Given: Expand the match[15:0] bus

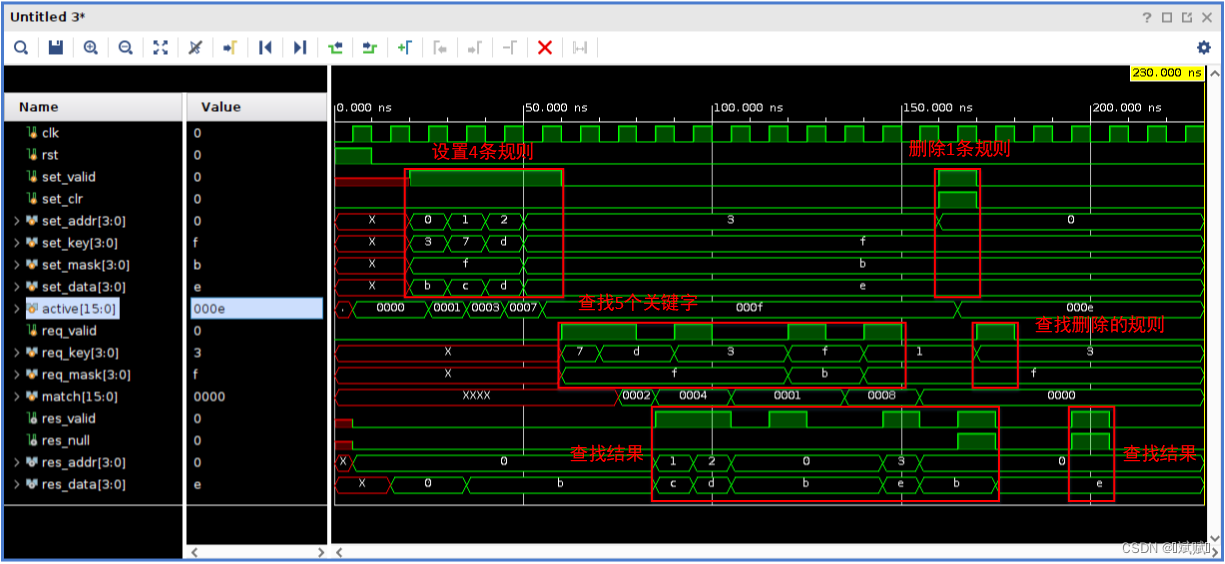Looking at the screenshot, I should [16, 397].
